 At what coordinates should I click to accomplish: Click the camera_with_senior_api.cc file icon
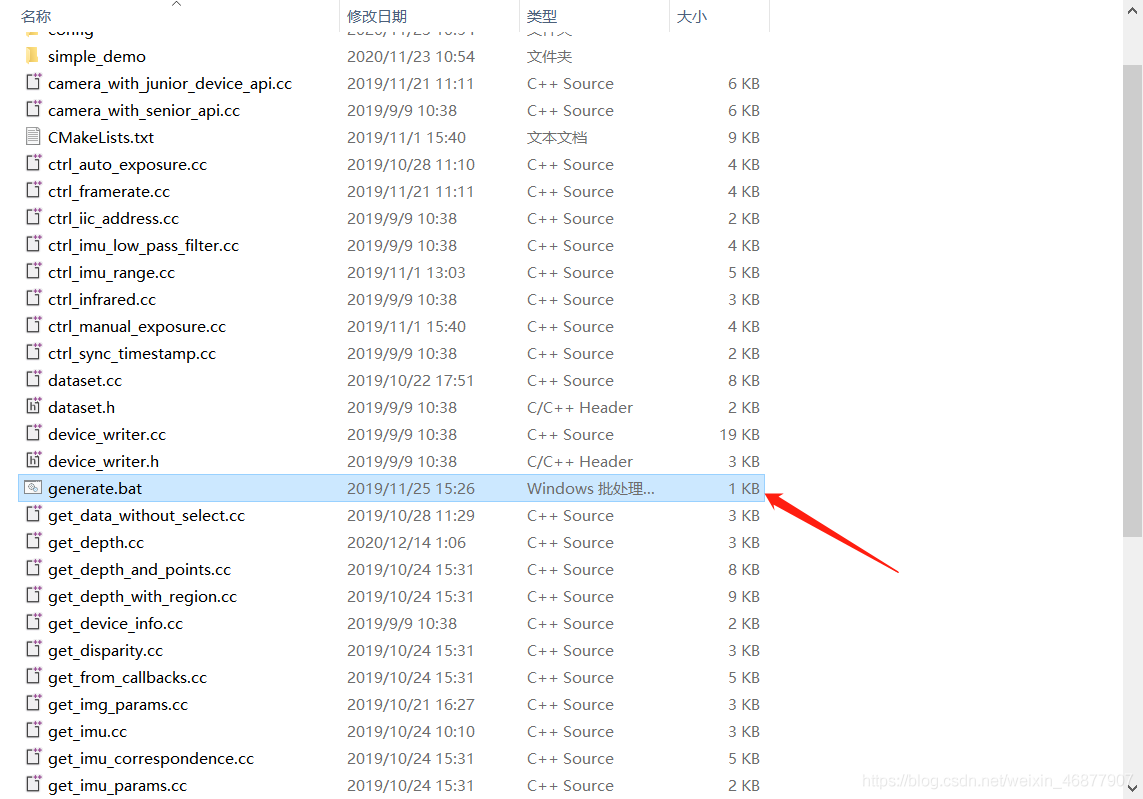tap(34, 109)
